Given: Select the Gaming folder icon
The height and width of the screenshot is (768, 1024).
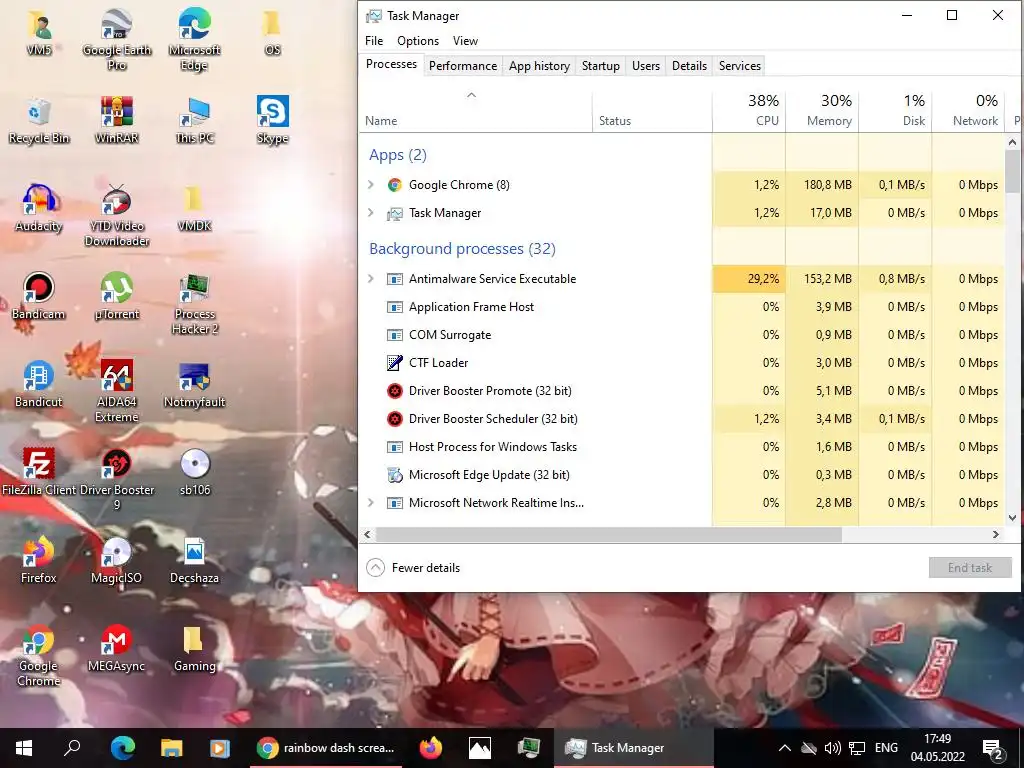Looking at the screenshot, I should click(x=194, y=648).
